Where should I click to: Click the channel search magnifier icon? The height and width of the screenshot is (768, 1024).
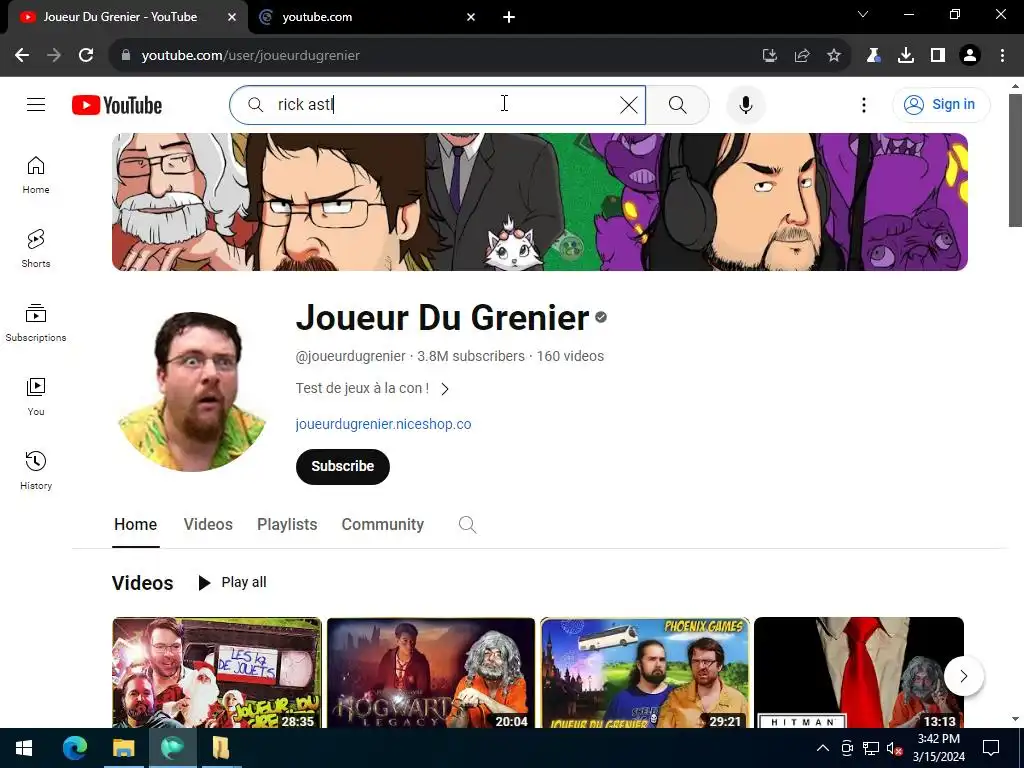pyautogui.click(x=467, y=524)
